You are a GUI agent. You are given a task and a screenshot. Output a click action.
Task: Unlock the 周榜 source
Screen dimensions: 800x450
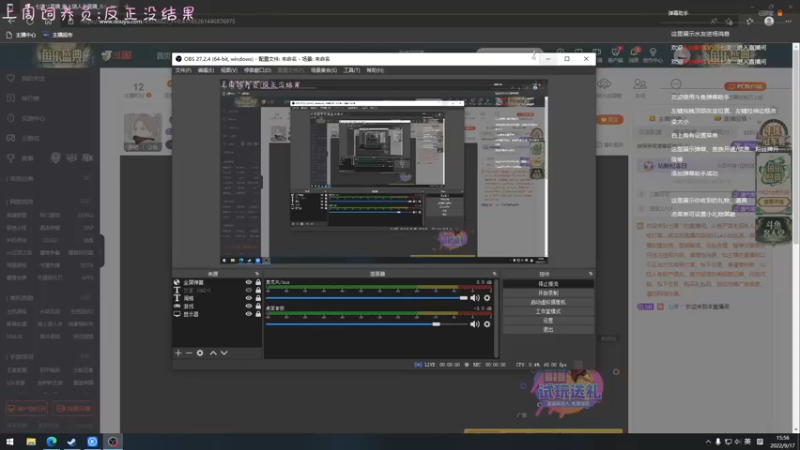pos(258,298)
